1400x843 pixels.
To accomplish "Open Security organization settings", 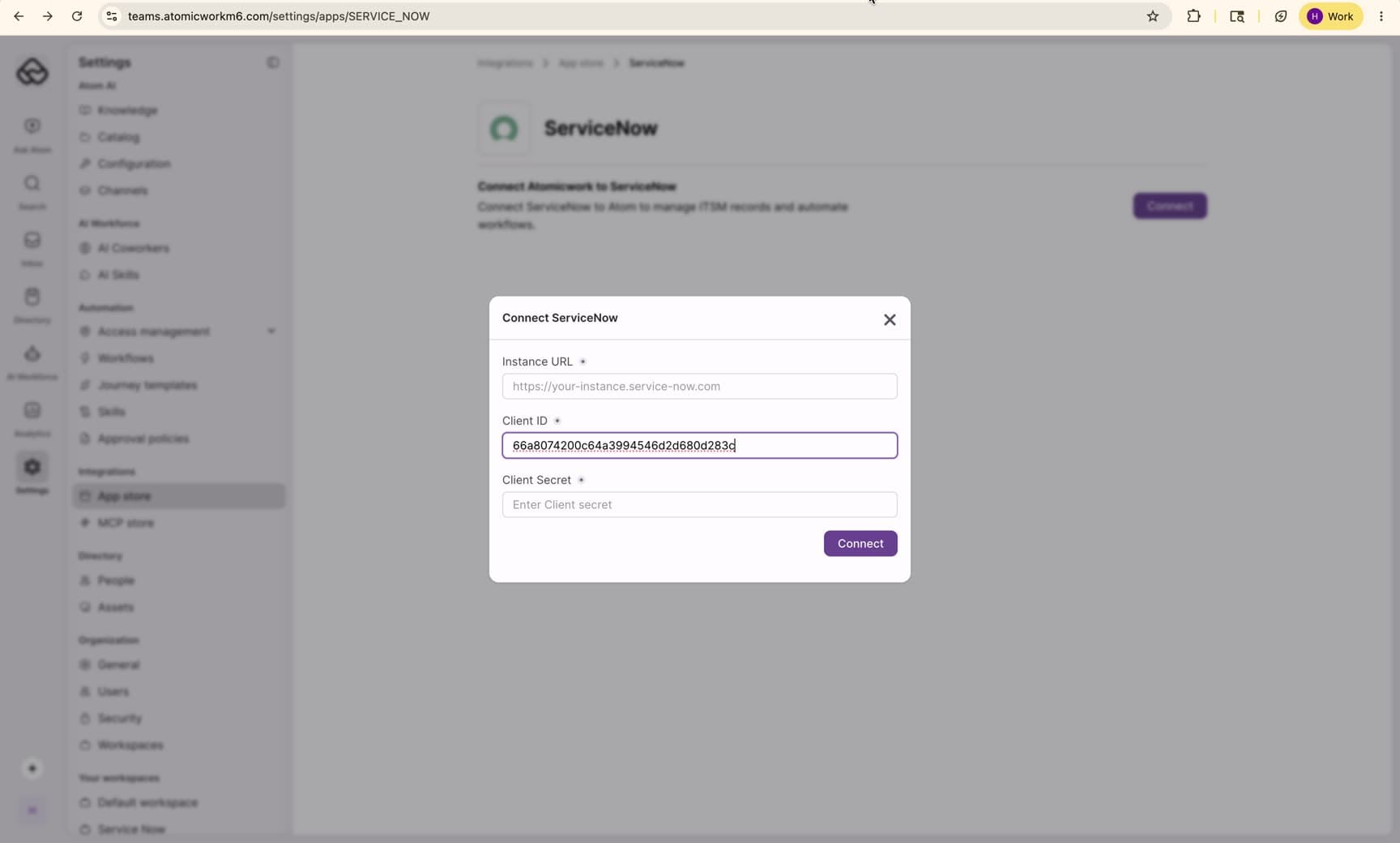I will tap(119, 718).
